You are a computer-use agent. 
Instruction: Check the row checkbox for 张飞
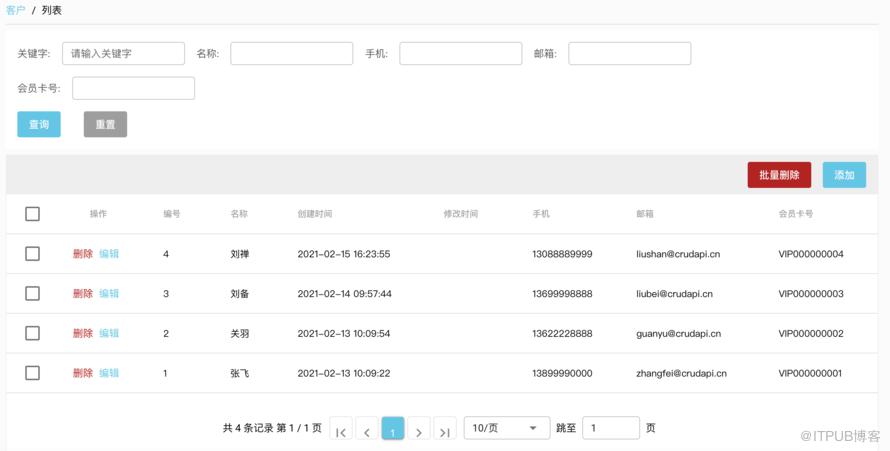tap(32, 373)
